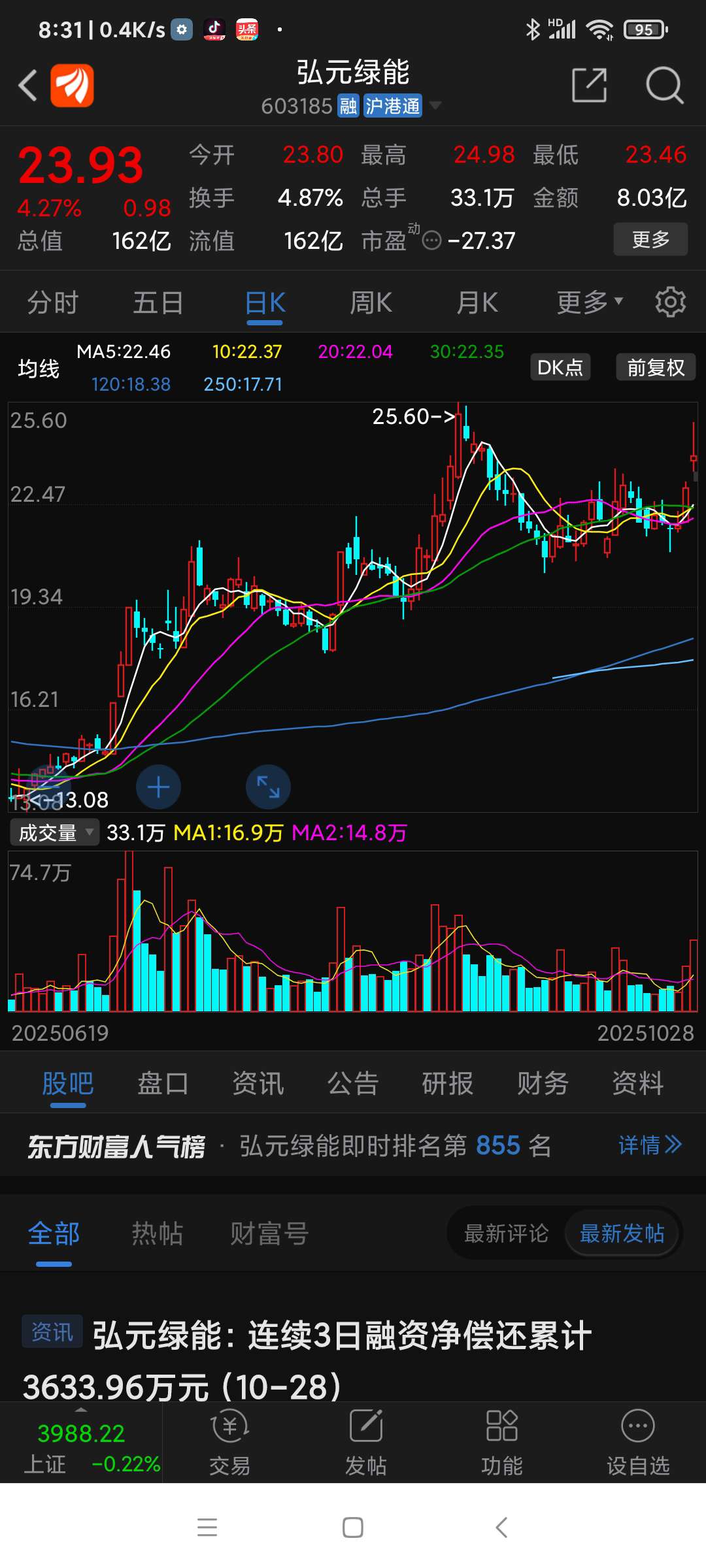Switch to 最新评论 sorting

click(x=507, y=1233)
